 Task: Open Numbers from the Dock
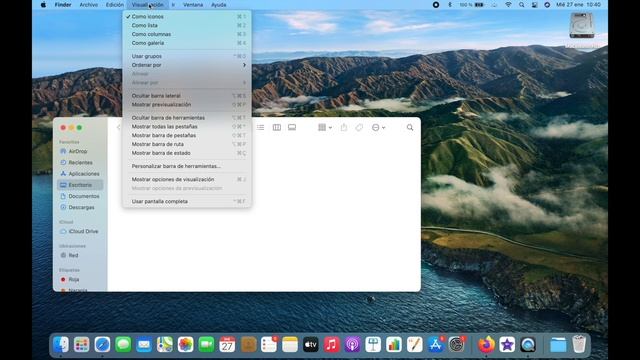[394, 344]
